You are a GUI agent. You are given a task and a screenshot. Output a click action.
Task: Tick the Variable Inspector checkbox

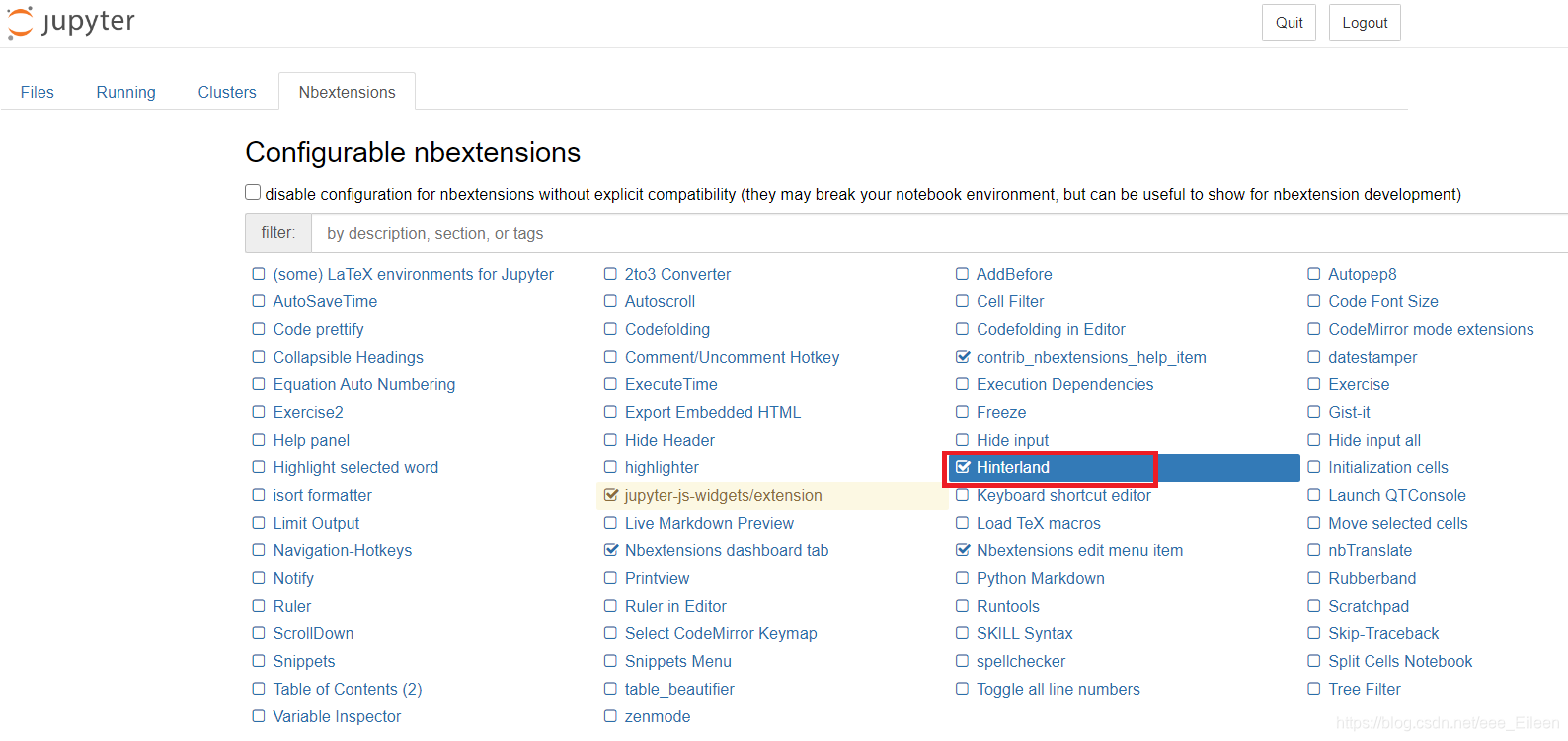pos(259,716)
